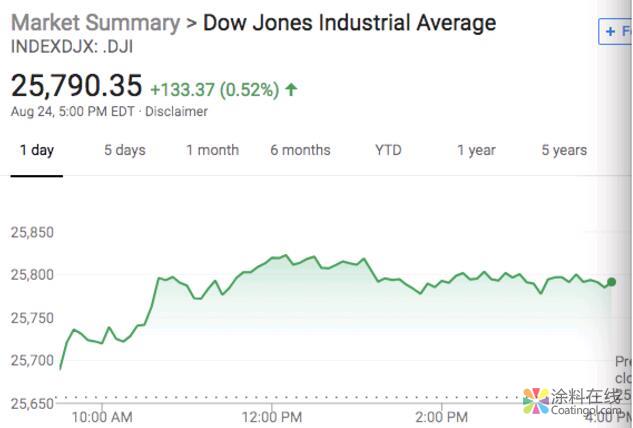Show the 1 month chart
This screenshot has height=428, width=633.
(212, 150)
